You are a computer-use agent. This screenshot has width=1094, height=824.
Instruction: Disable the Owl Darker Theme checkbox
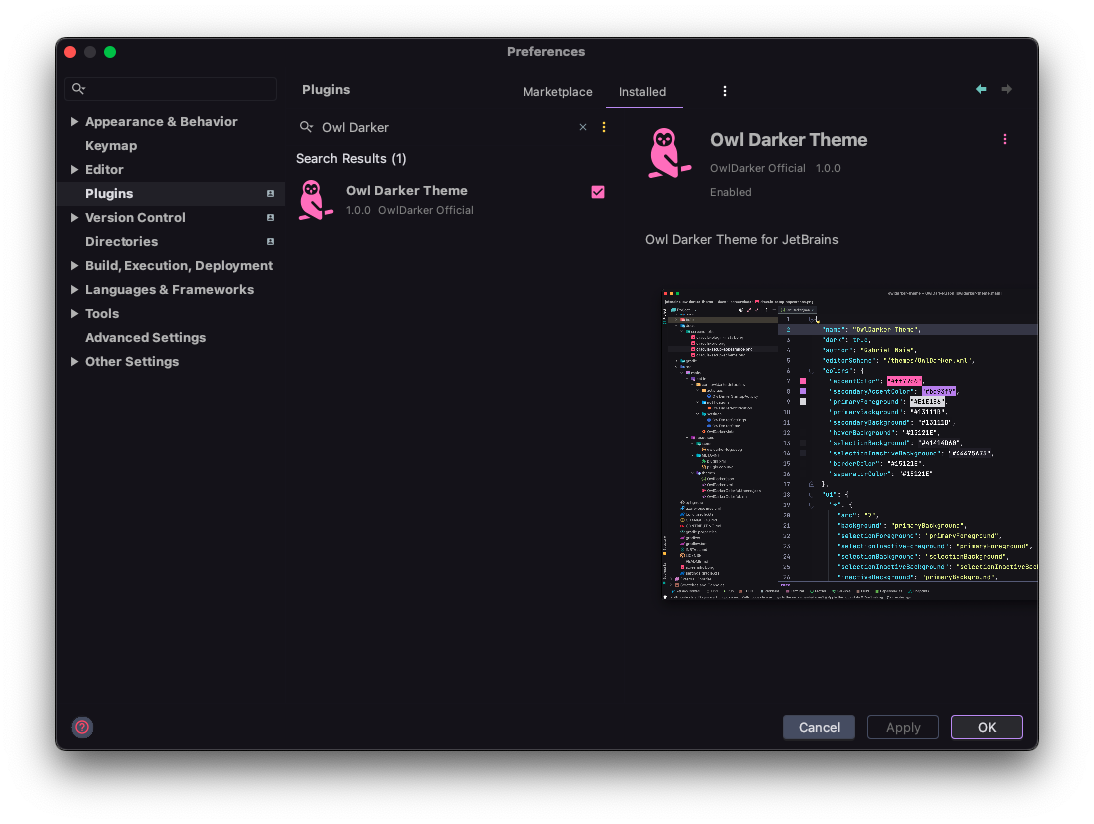coord(598,192)
